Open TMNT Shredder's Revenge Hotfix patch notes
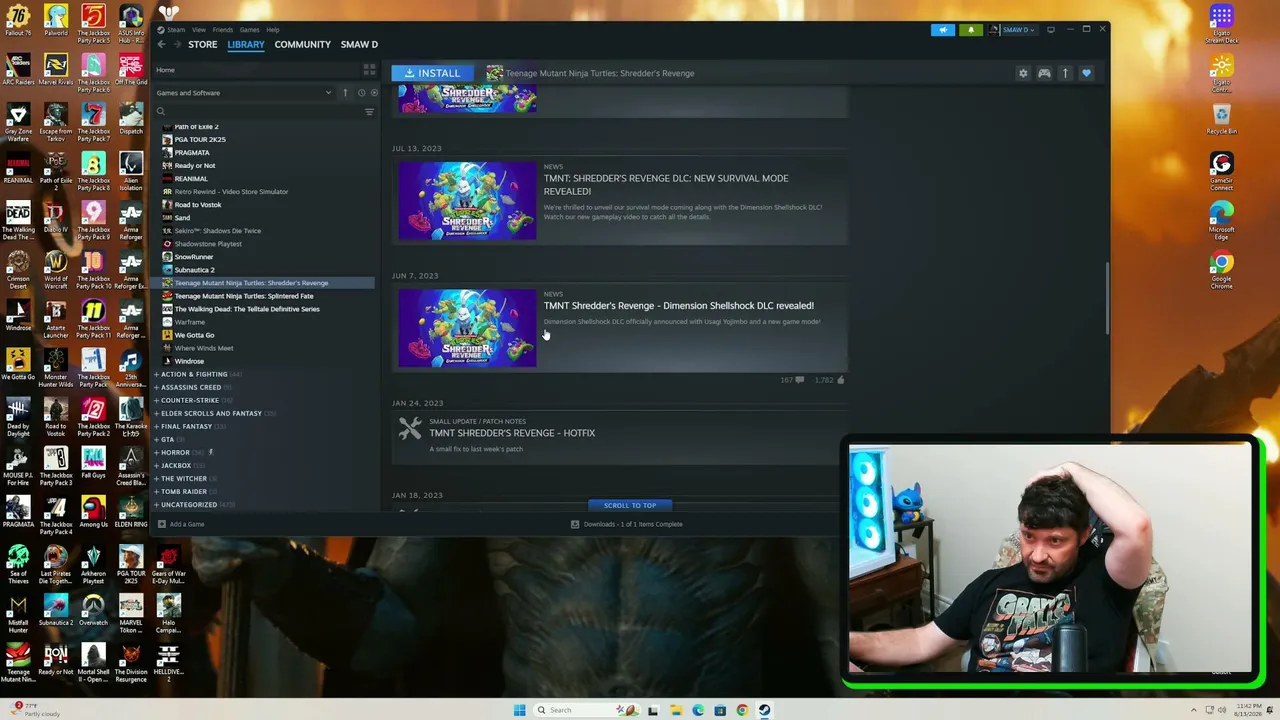The image size is (1280, 720). (x=512, y=433)
